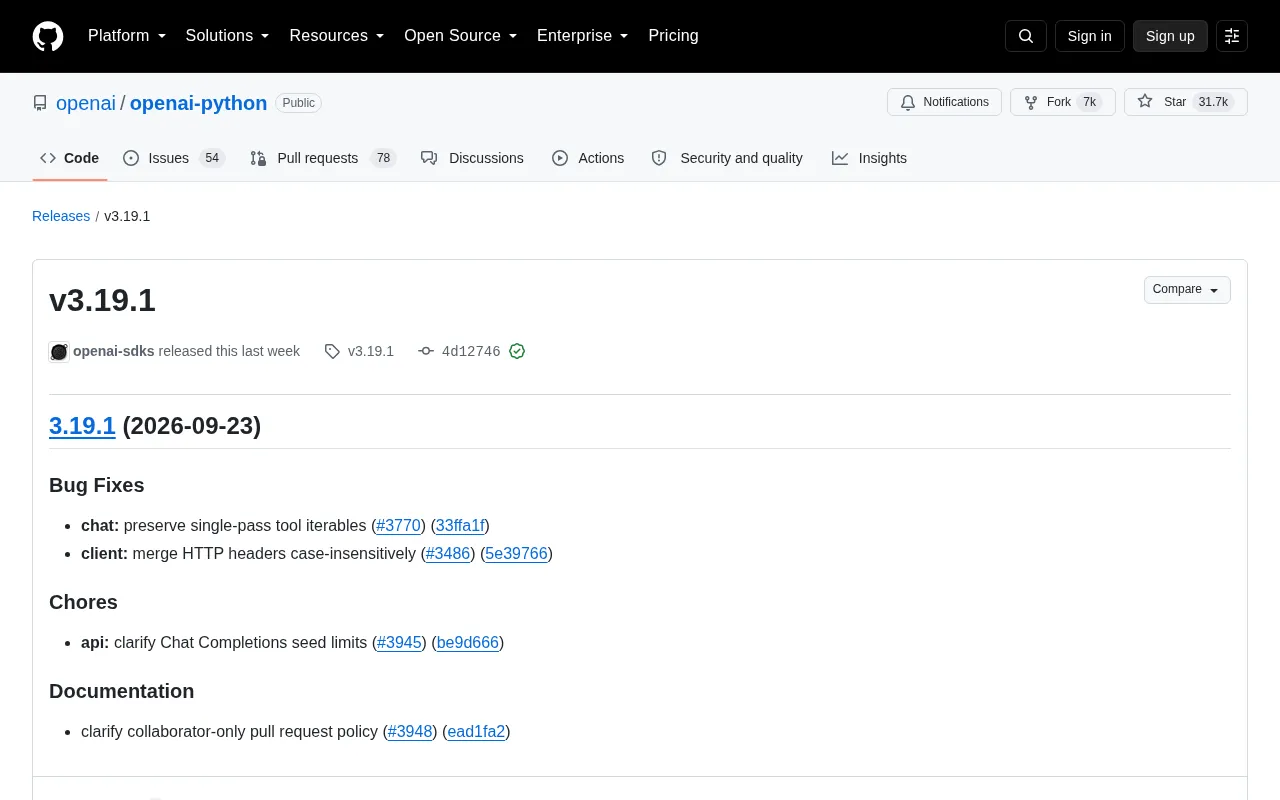Switch to the Pull requests tab
This screenshot has width=1280, height=800.
pyautogui.click(x=323, y=158)
